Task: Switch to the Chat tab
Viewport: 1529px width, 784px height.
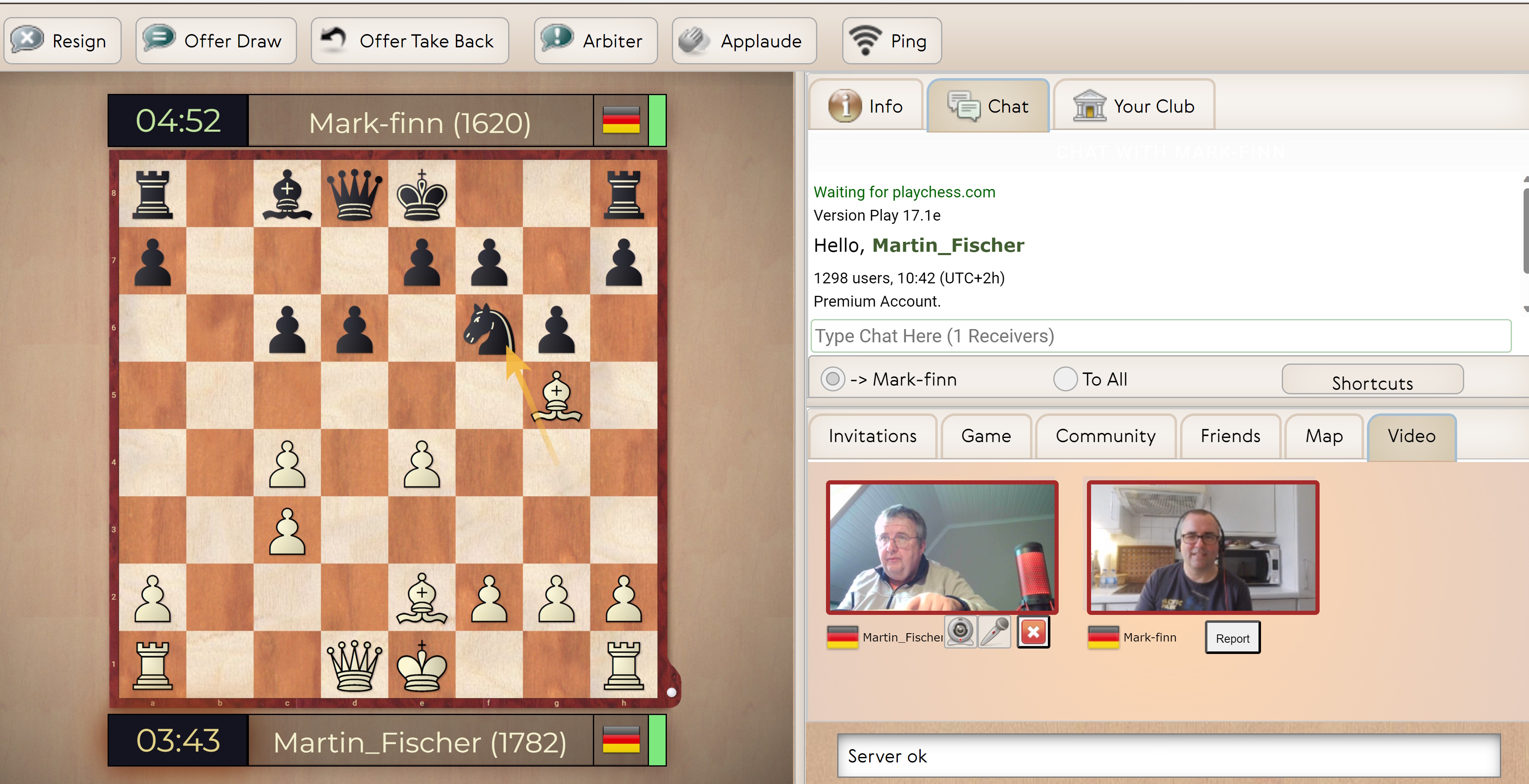Action: tap(988, 106)
